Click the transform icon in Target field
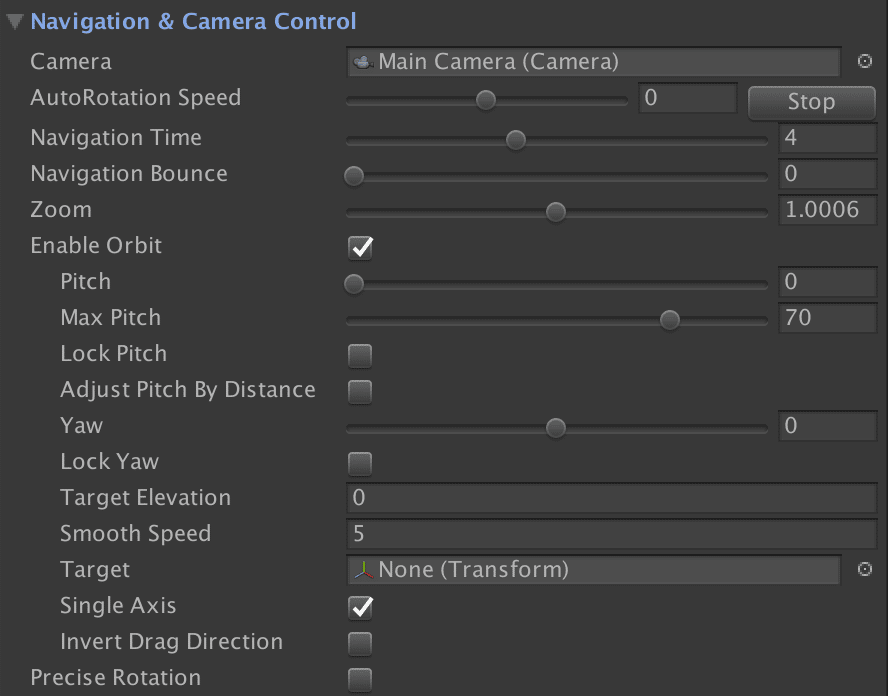The width and height of the screenshot is (888, 696). [x=363, y=570]
